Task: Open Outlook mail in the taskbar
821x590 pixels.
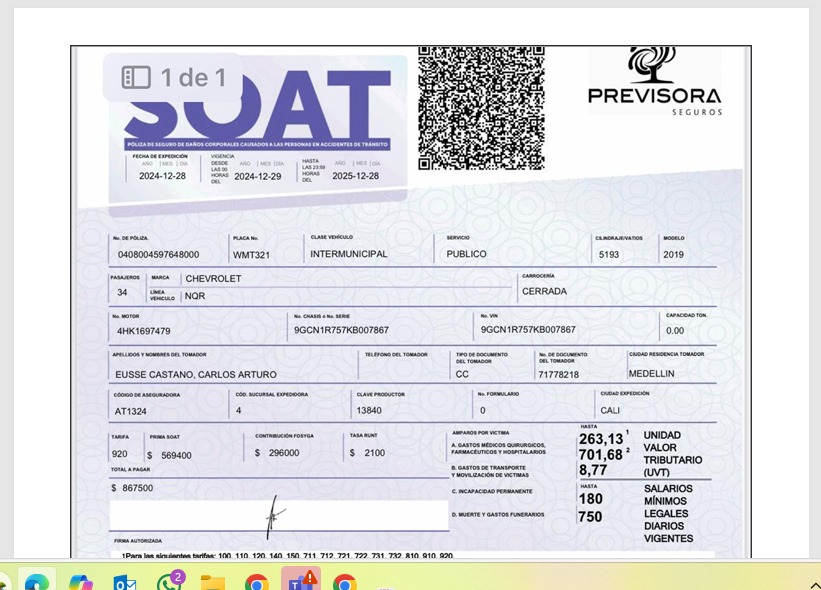Action: pos(125,582)
